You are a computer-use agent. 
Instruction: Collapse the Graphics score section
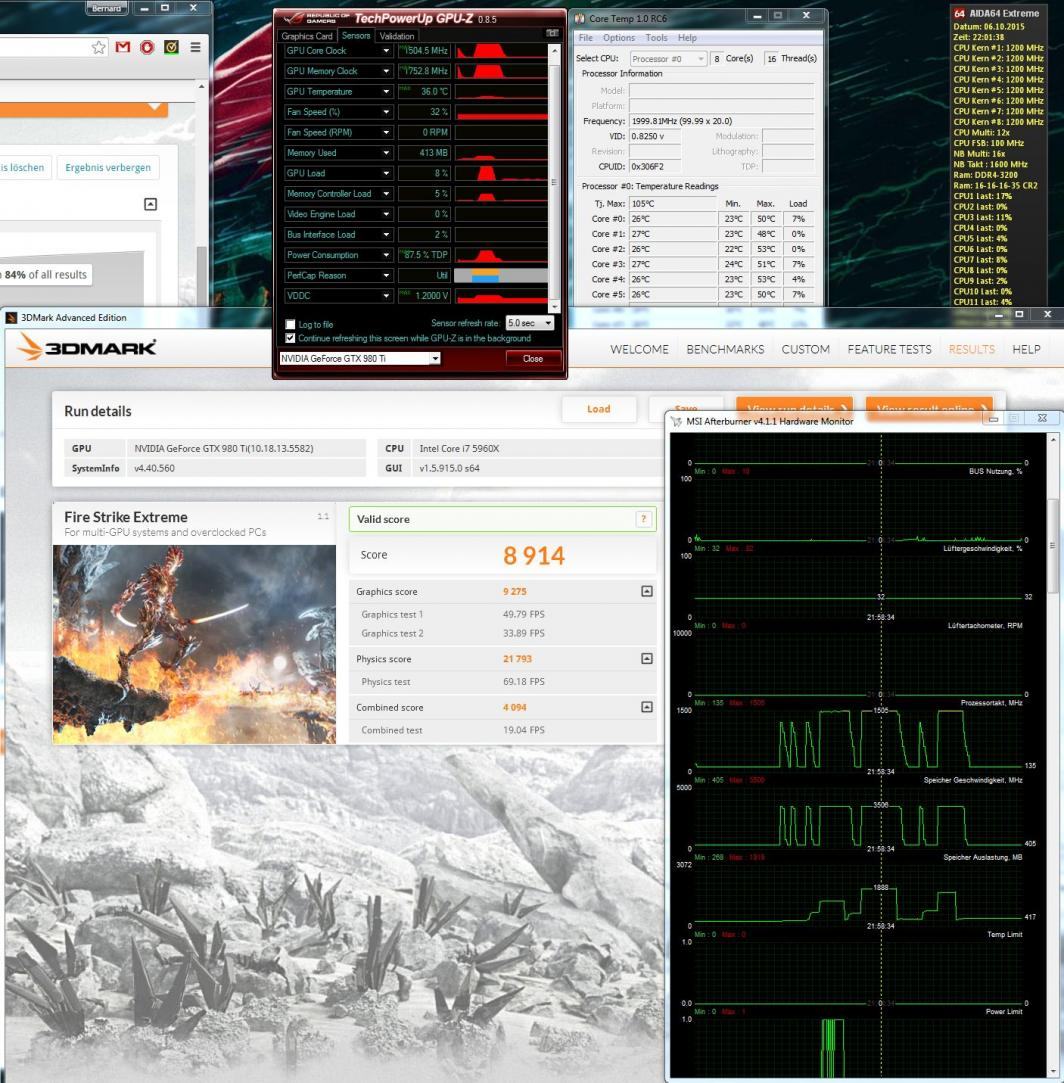[647, 591]
